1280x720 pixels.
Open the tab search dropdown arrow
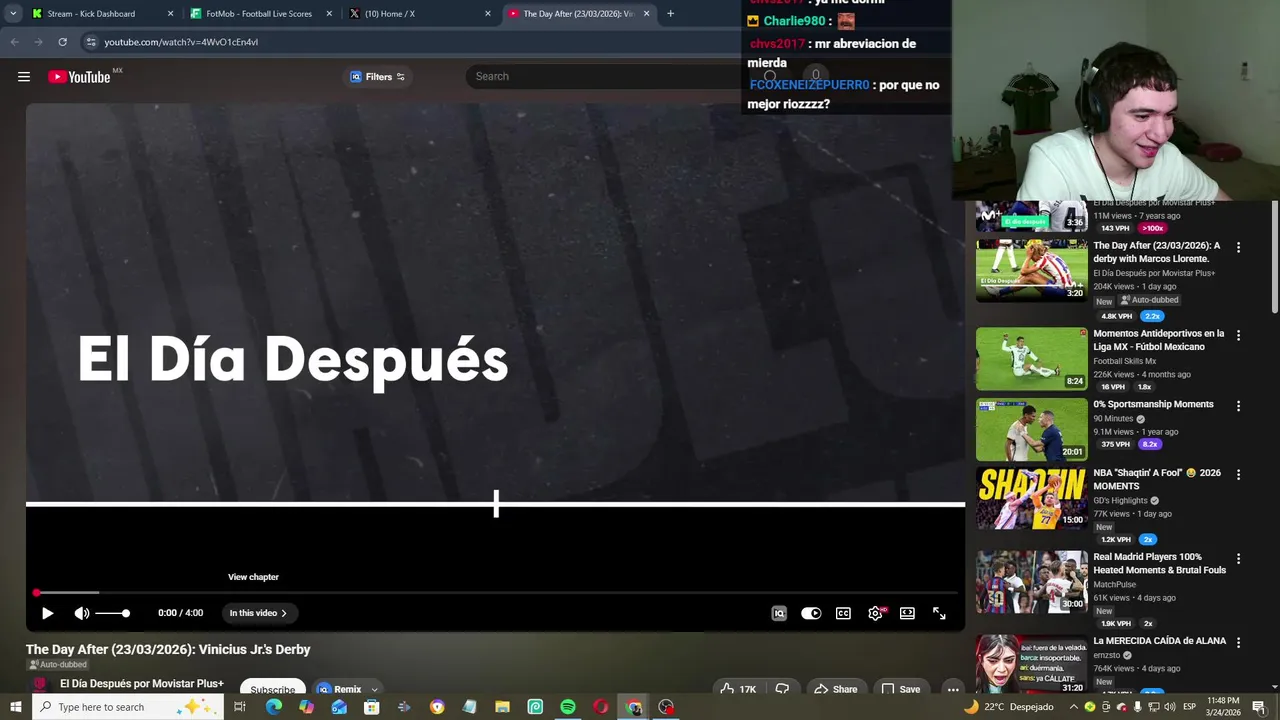(13, 14)
